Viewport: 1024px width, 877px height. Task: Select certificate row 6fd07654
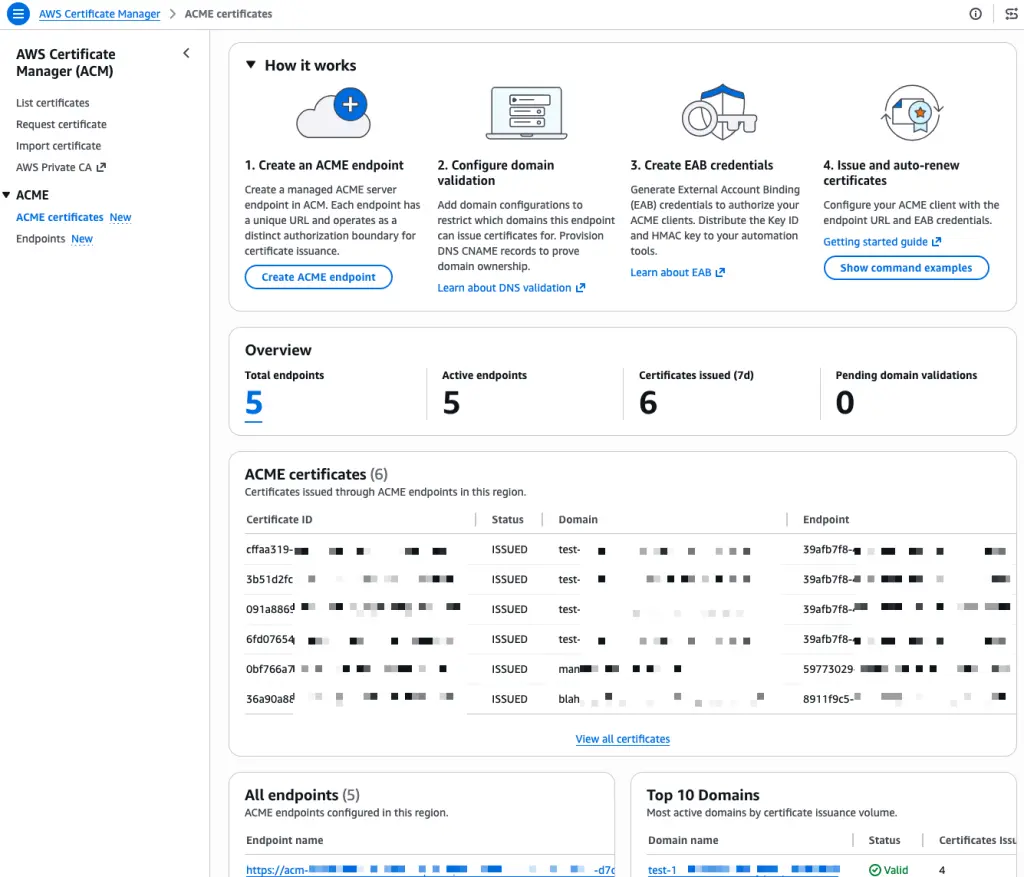(630, 639)
